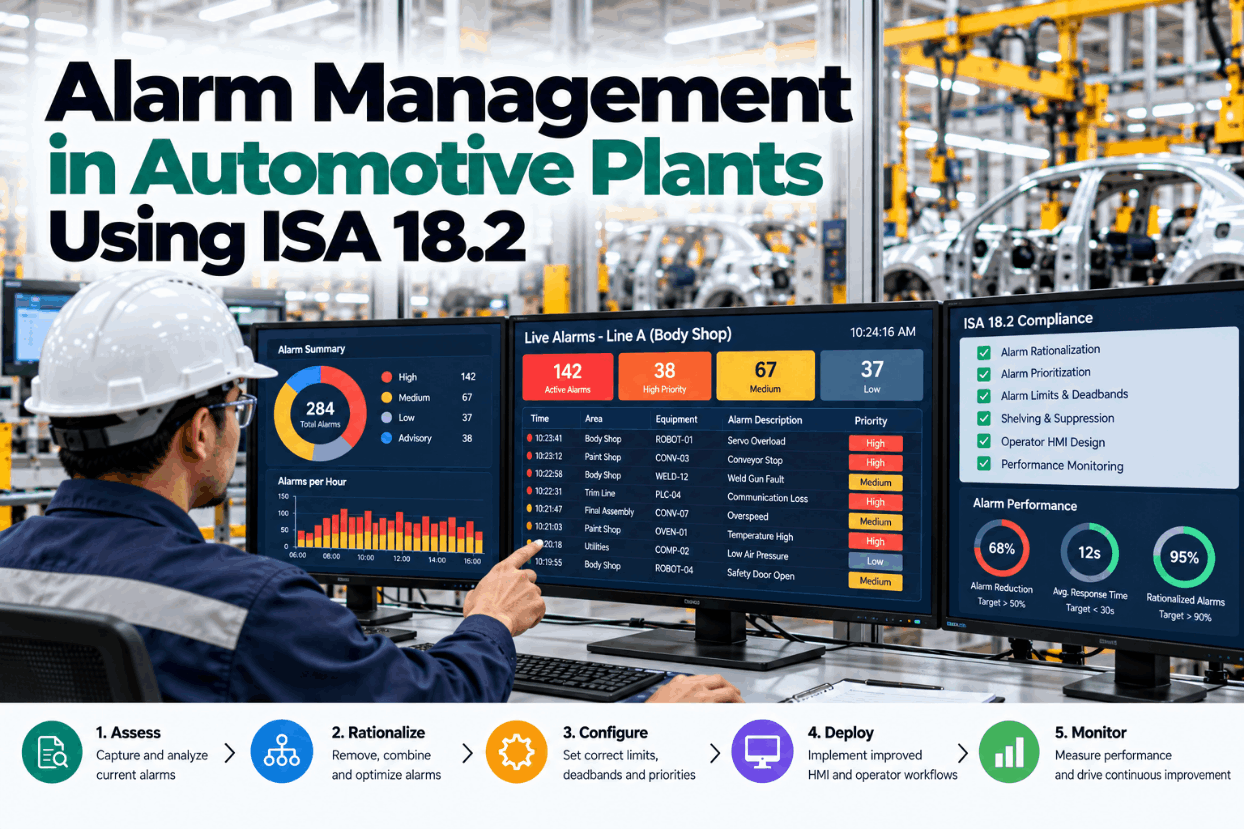Select the ROBOT-01 equipment cell

click(674, 440)
